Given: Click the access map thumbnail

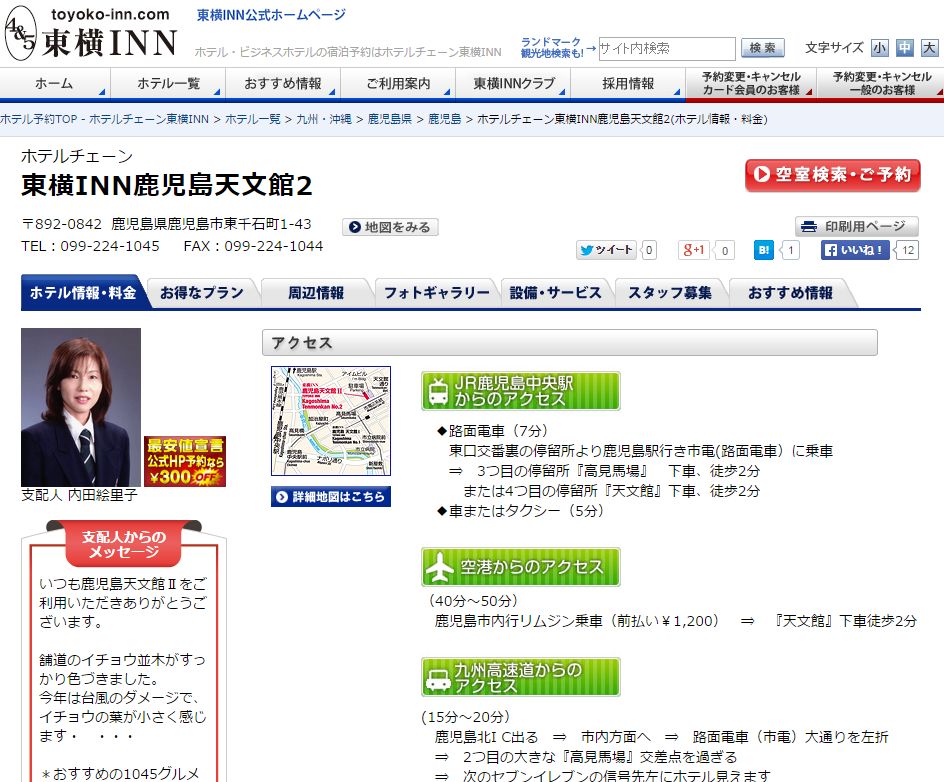Looking at the screenshot, I should (331, 421).
